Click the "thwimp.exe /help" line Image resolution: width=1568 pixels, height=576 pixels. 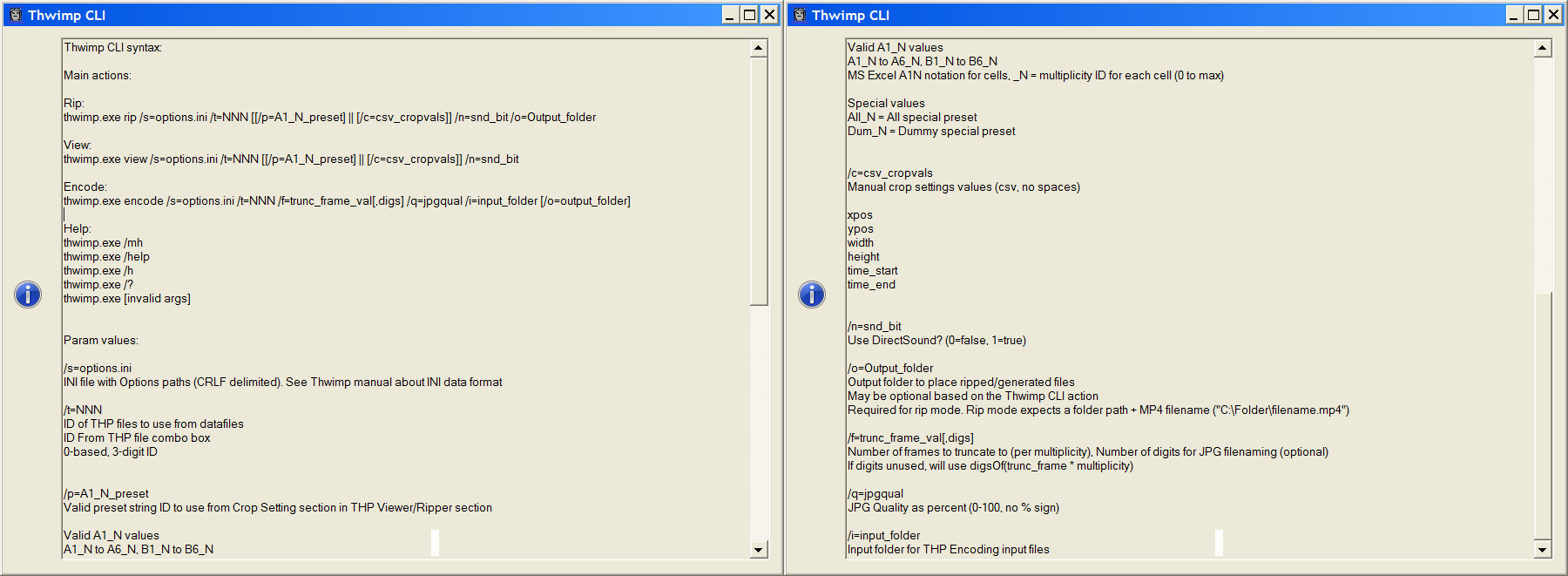(106, 257)
